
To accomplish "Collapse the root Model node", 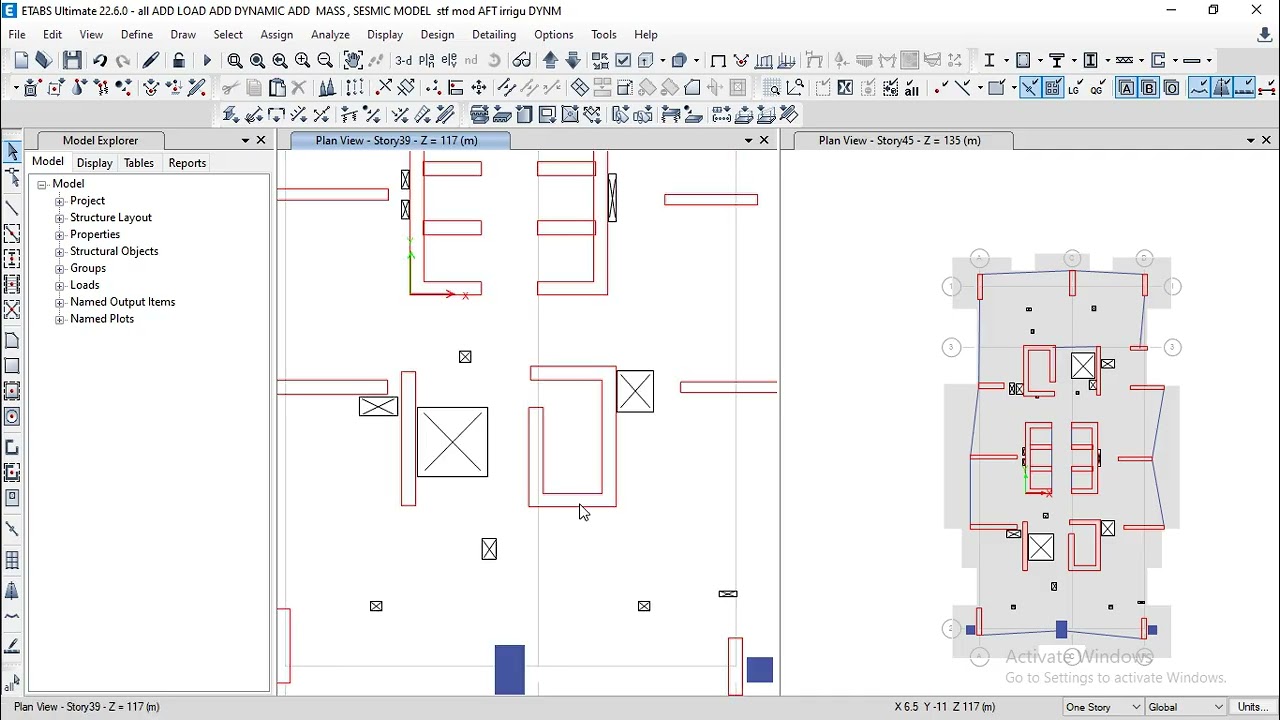I will coord(42,184).
